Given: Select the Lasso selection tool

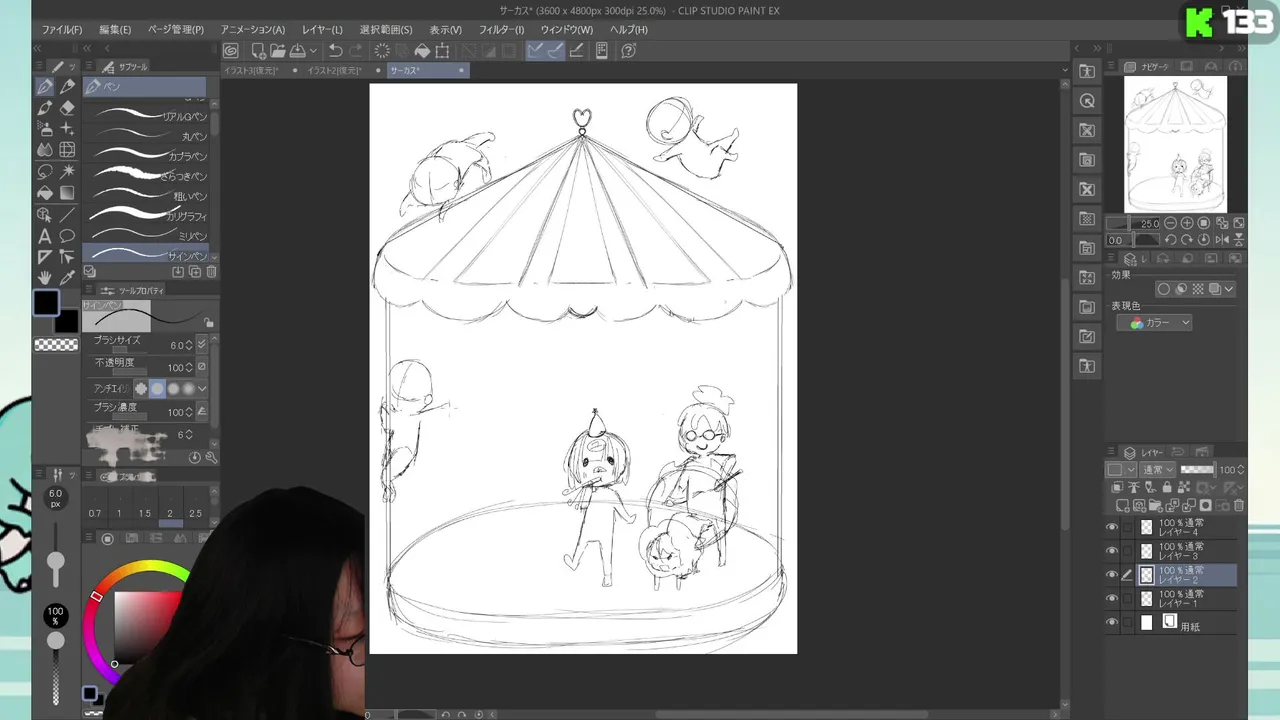Looking at the screenshot, I should point(45,172).
